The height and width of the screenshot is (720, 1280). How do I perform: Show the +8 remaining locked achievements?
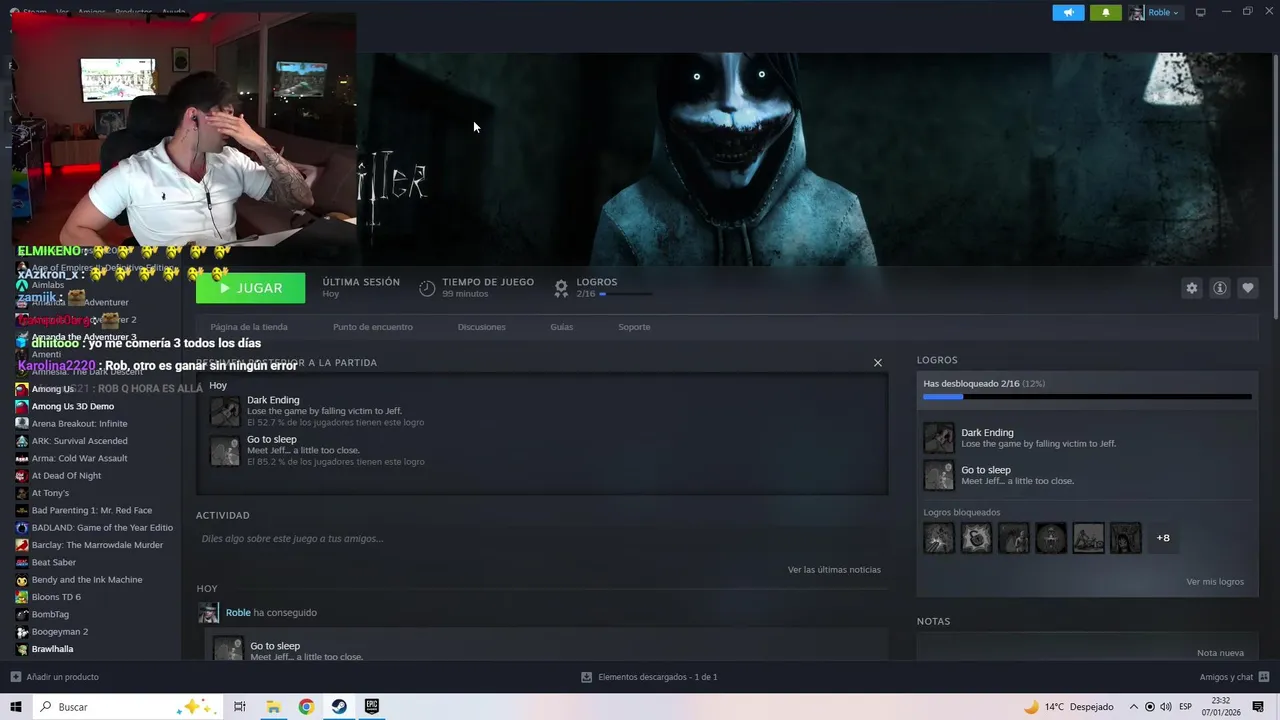tap(1163, 538)
